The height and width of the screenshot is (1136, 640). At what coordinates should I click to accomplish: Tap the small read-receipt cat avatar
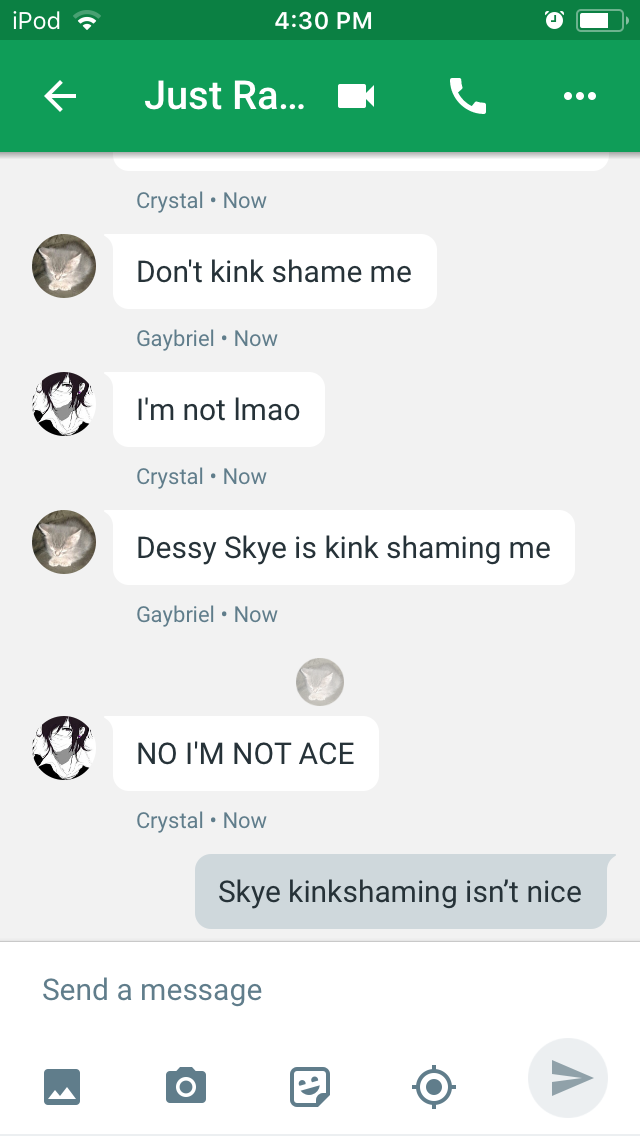point(320,682)
